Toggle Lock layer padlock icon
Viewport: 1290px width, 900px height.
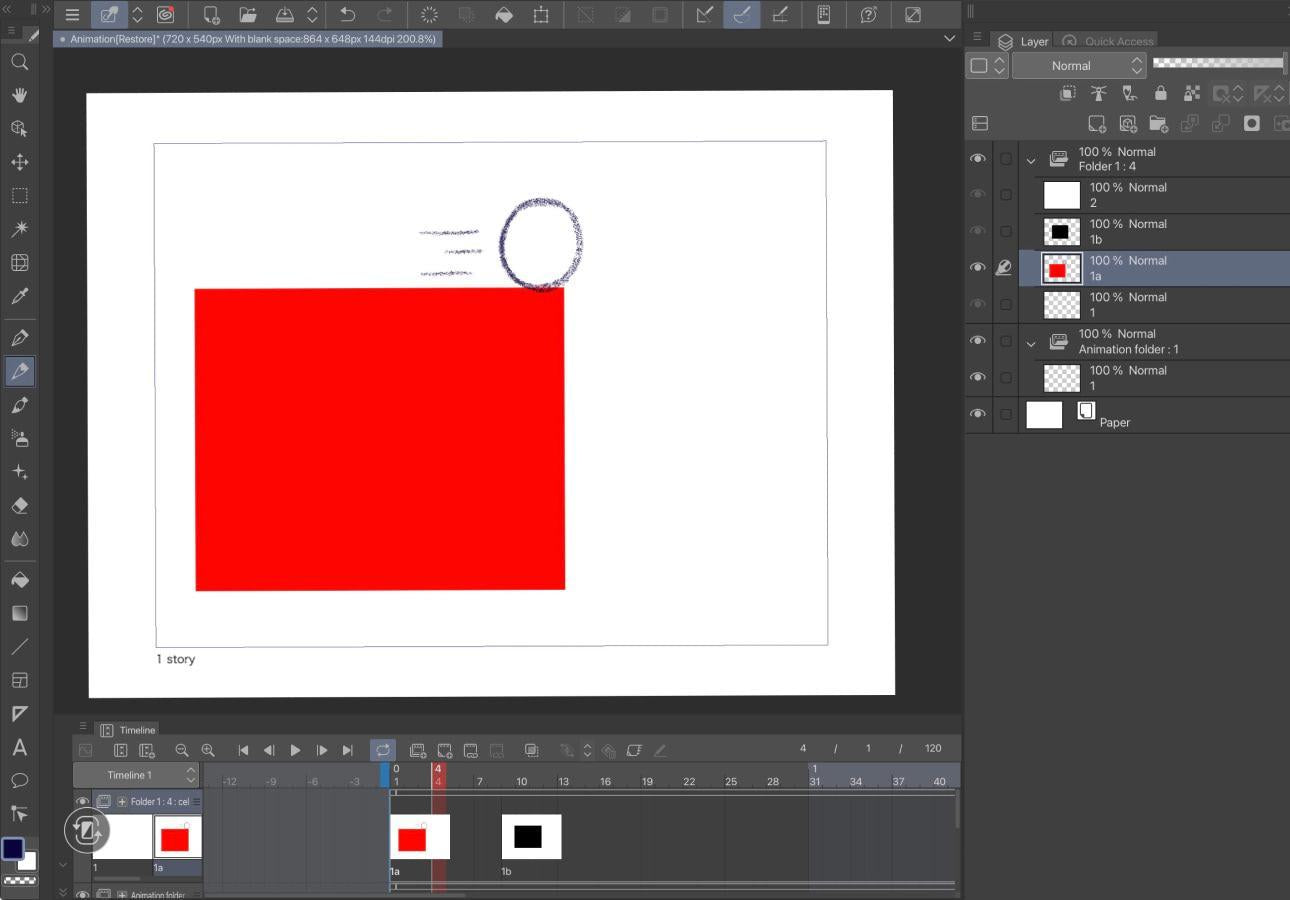click(x=1160, y=93)
